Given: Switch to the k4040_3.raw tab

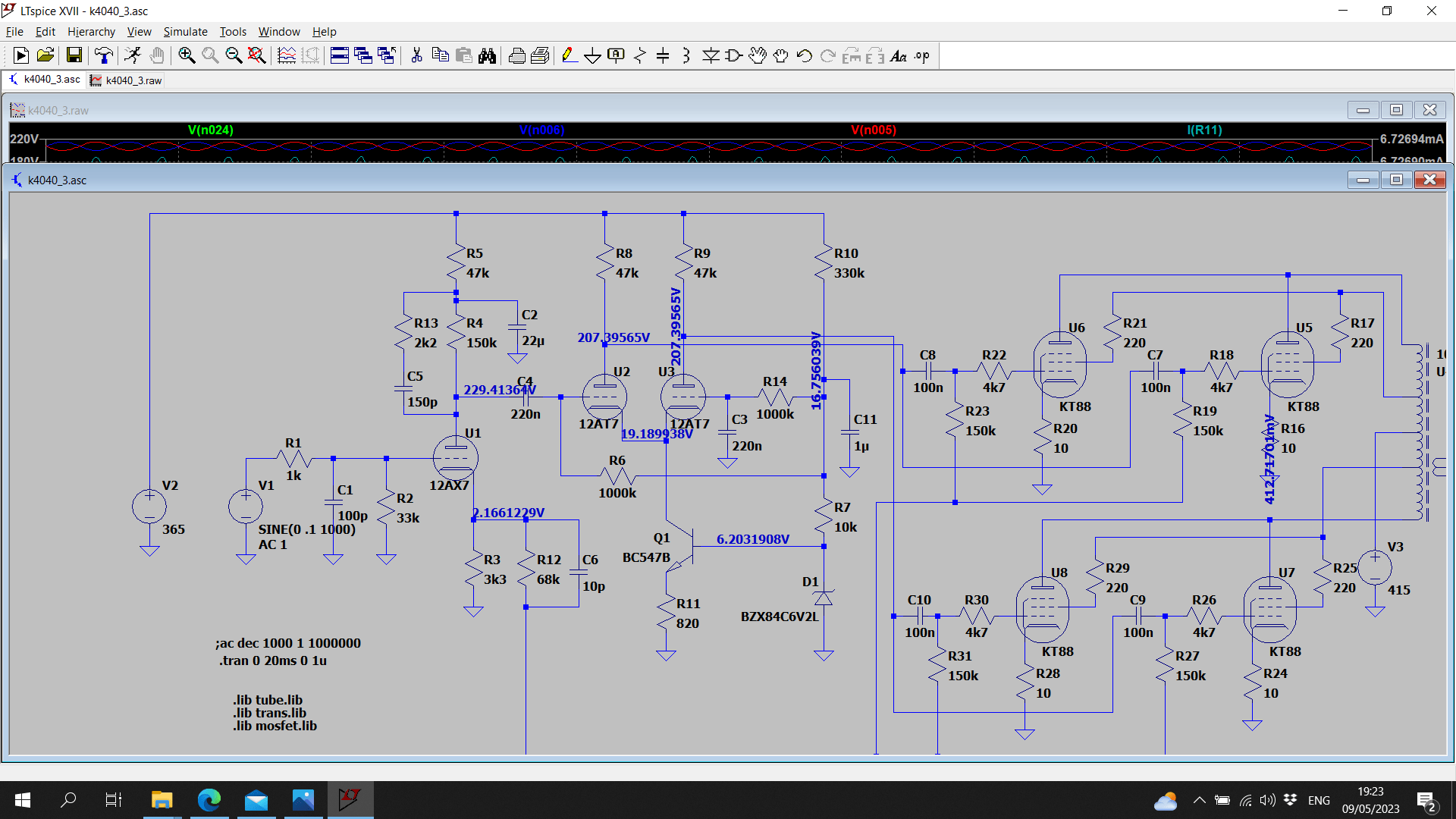Looking at the screenshot, I should click(x=126, y=80).
